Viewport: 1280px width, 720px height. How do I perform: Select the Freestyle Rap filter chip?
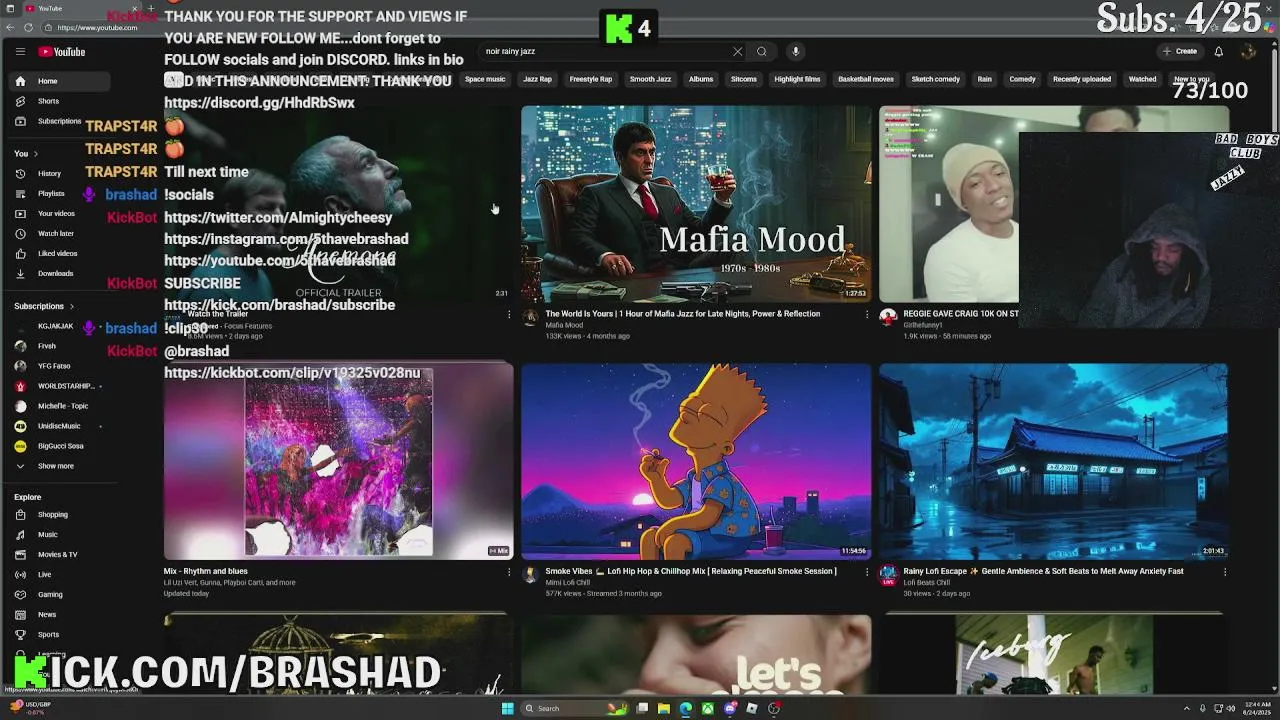pos(591,79)
